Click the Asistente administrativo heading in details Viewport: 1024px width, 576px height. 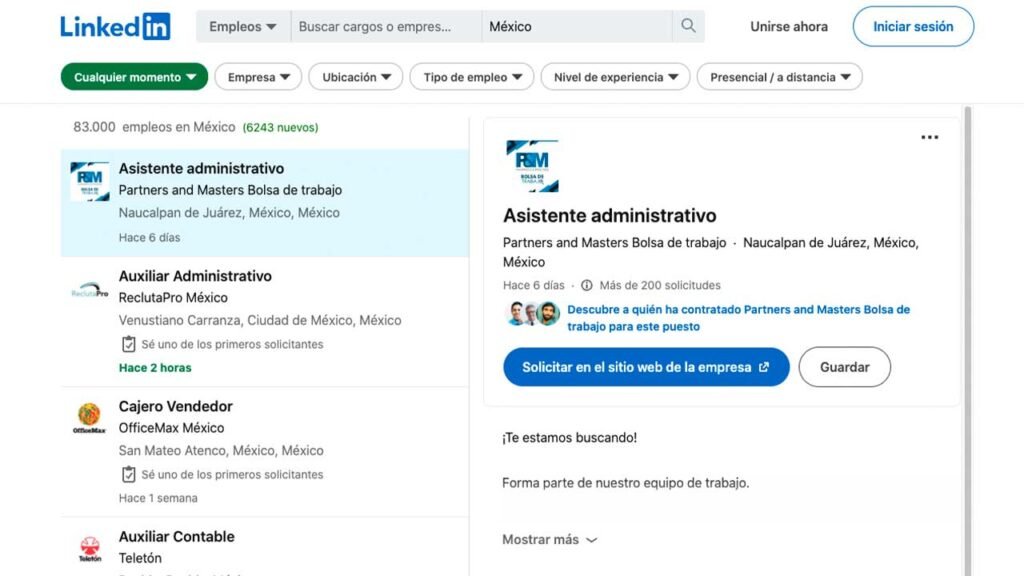click(x=609, y=216)
